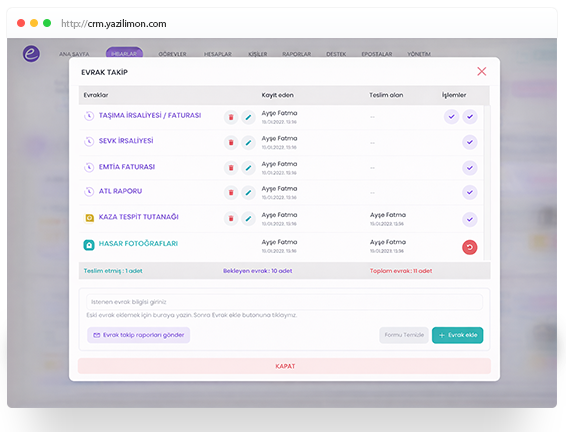Click the Kayıt eden column header

[277, 95]
